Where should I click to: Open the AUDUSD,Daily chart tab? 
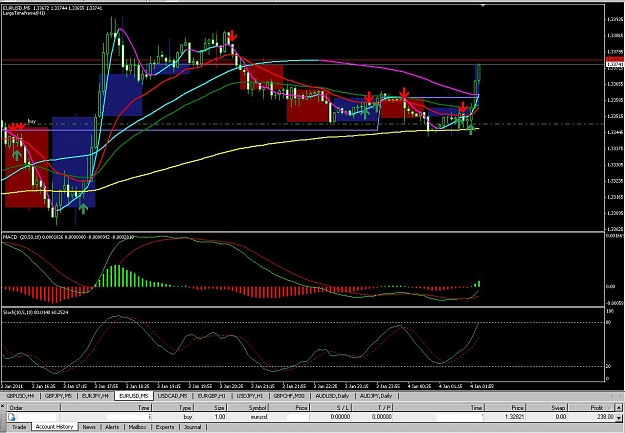pyautogui.click(x=332, y=396)
